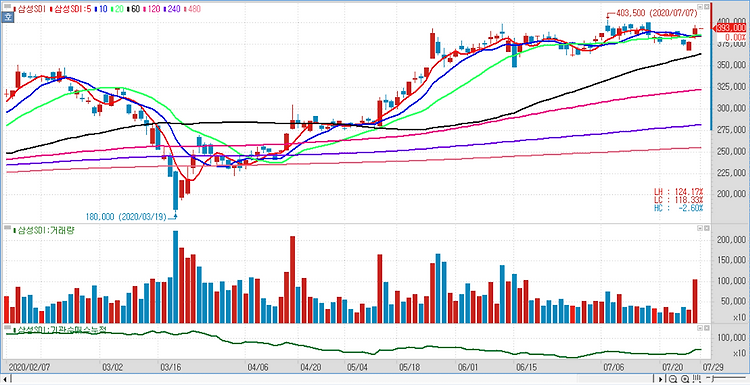Select the 10-day moving average legend
This screenshot has width=750, height=385.
101,9
